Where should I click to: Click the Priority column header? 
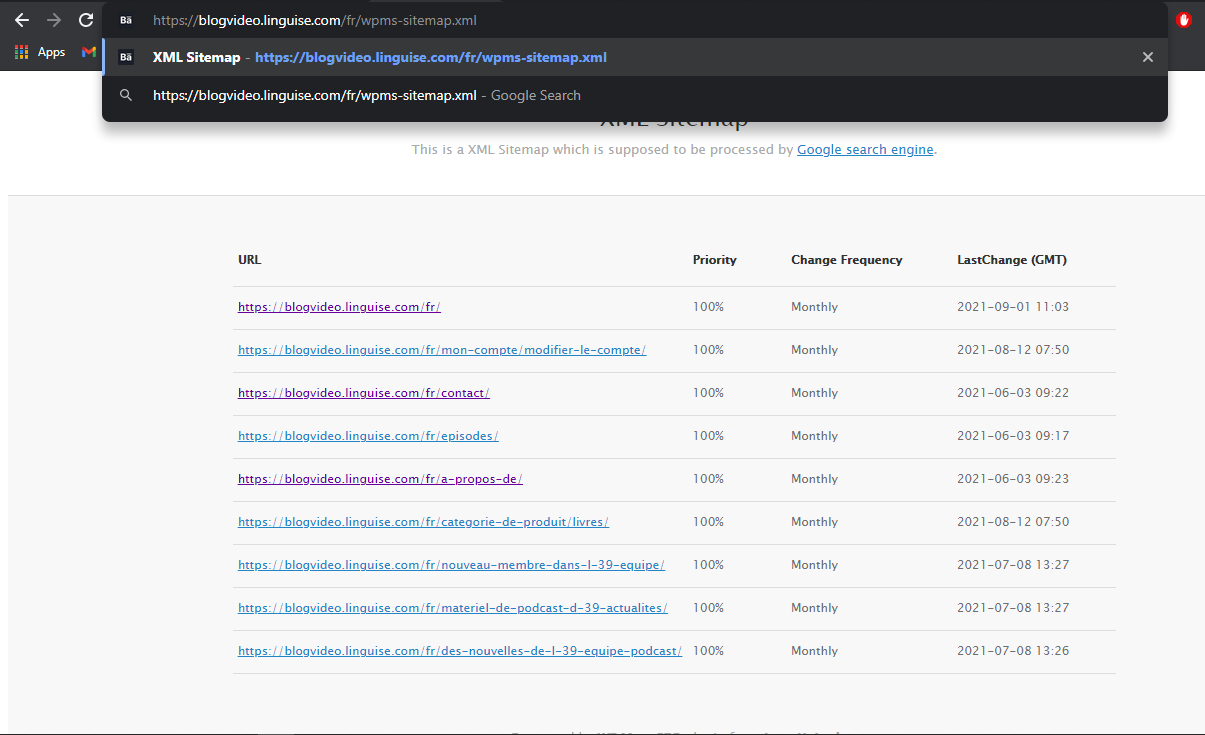point(715,260)
